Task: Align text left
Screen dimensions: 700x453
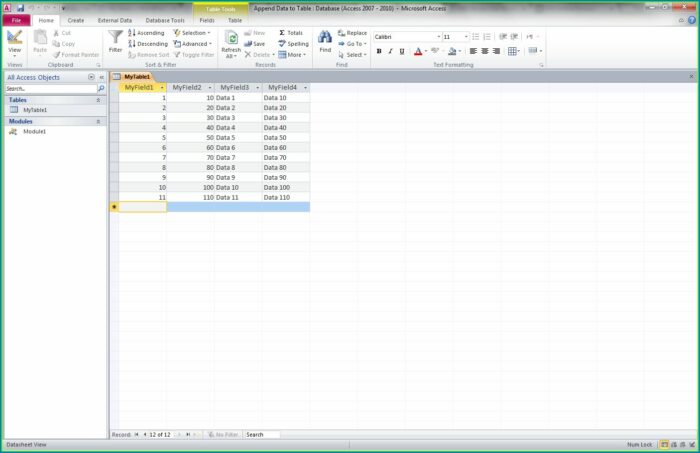Action: click(x=473, y=51)
